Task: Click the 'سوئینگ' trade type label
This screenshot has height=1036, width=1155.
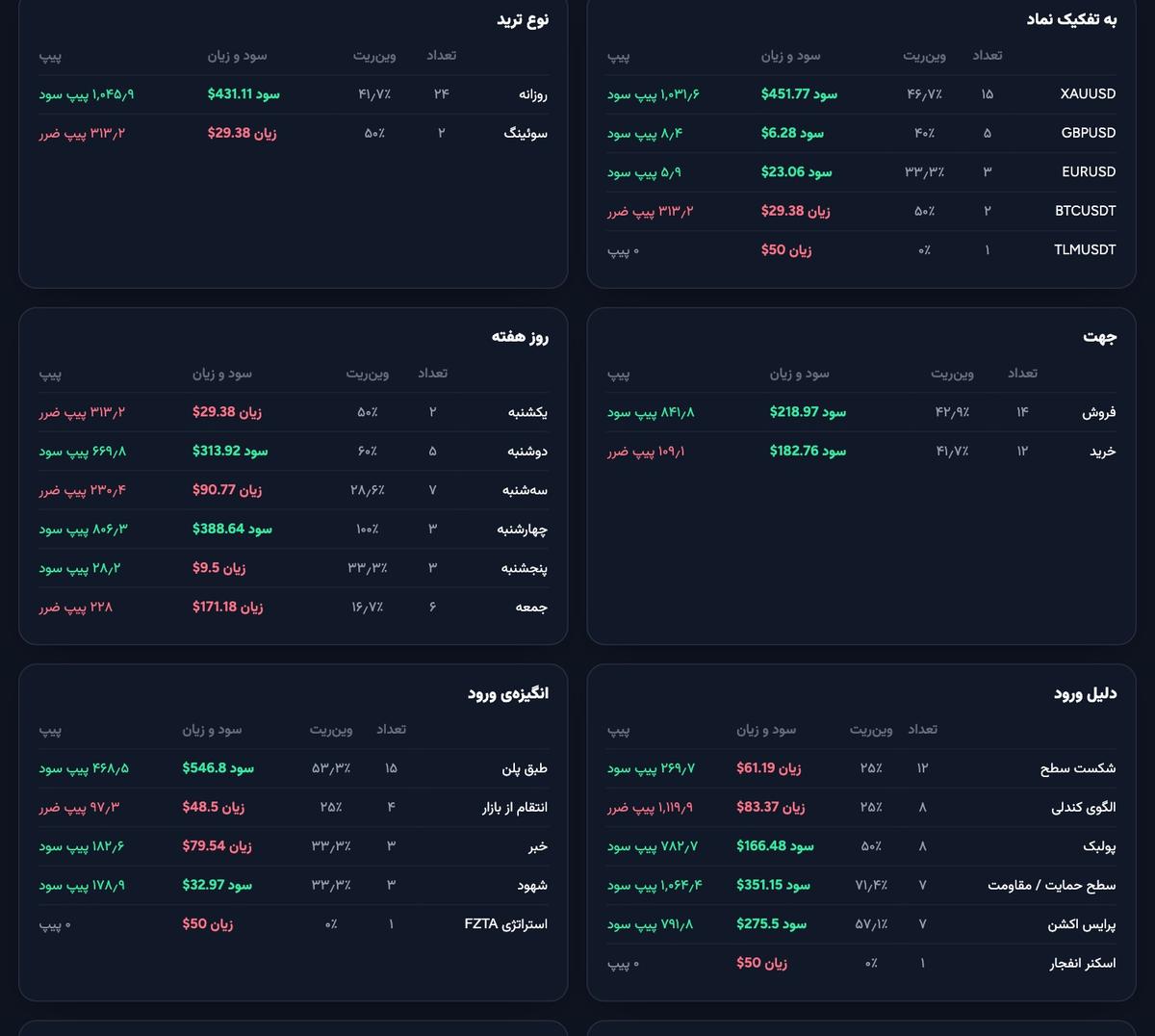Action: tap(526, 133)
